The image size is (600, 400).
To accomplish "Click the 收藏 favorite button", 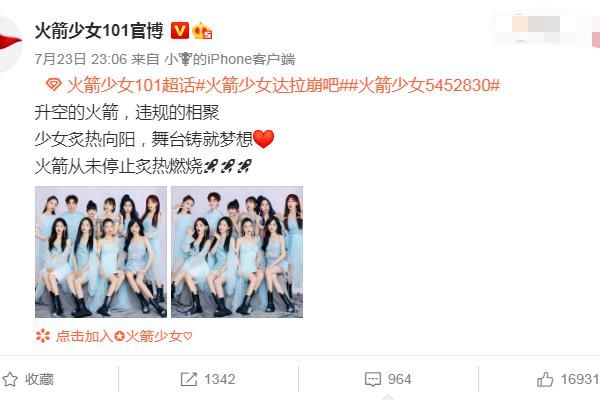I will point(39,379).
